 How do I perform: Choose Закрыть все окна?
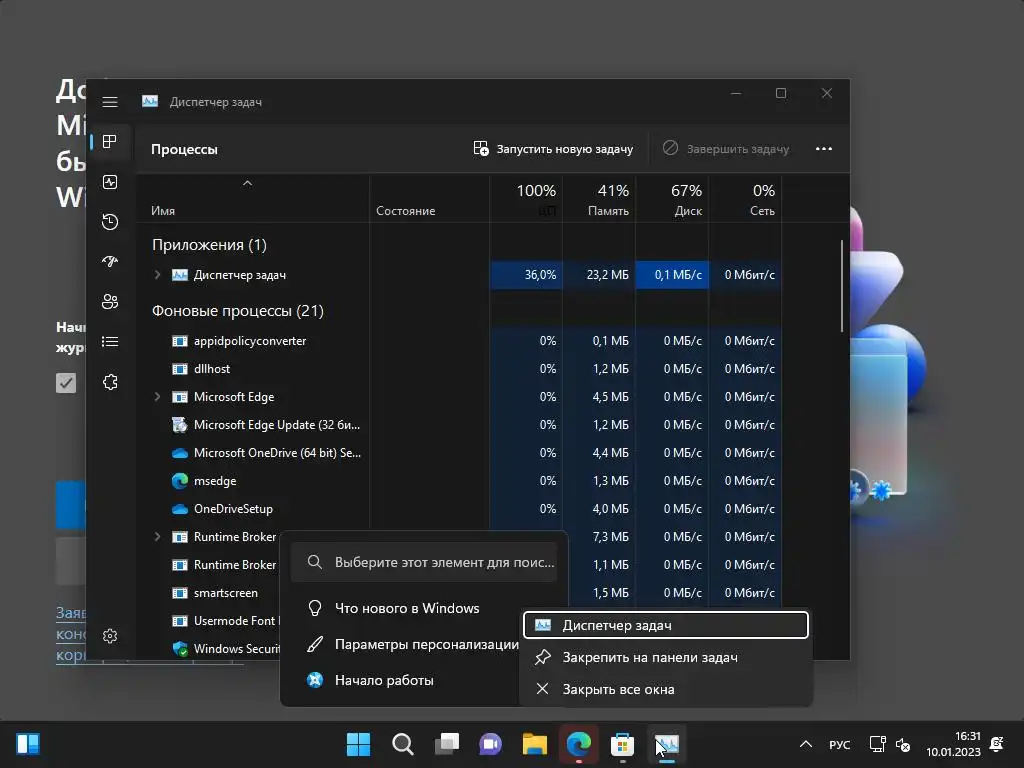666,690
